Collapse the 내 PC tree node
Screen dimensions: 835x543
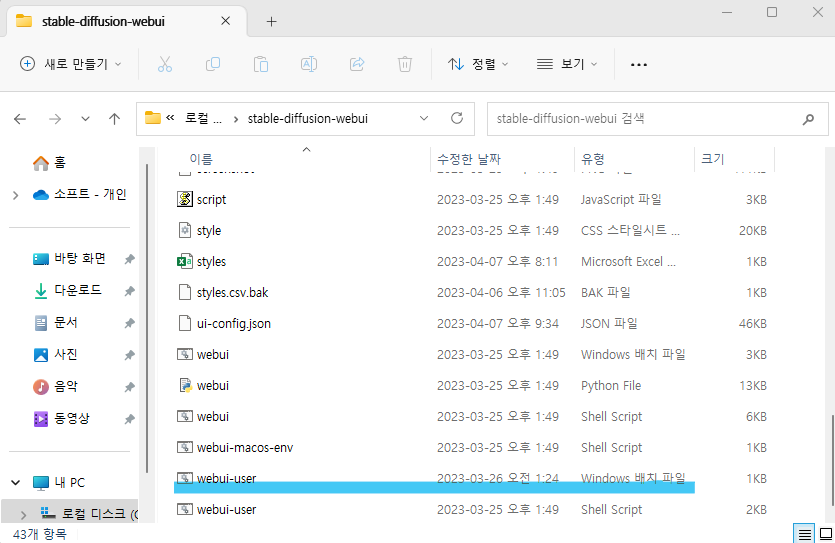[x=15, y=483]
